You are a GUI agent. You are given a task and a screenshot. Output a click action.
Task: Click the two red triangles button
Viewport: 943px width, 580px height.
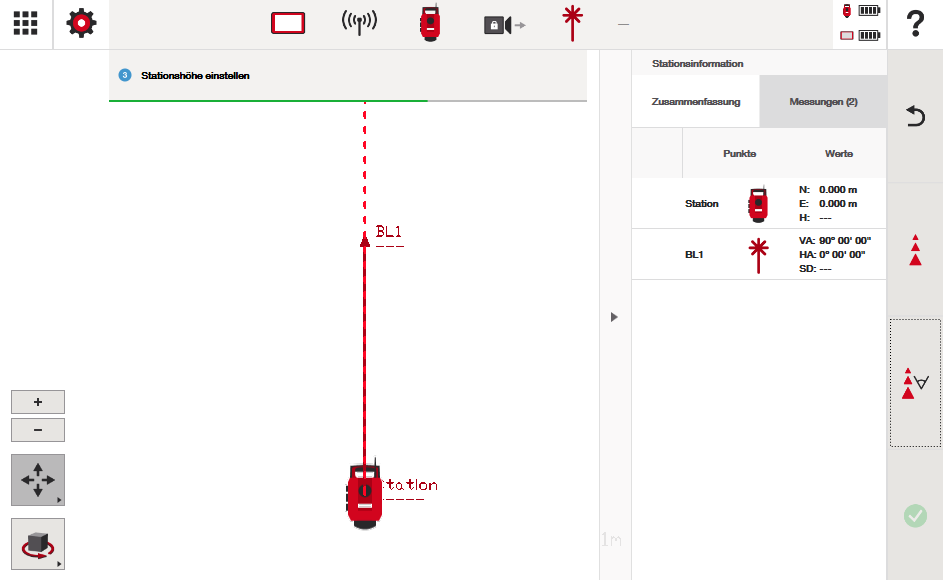[x=914, y=250]
